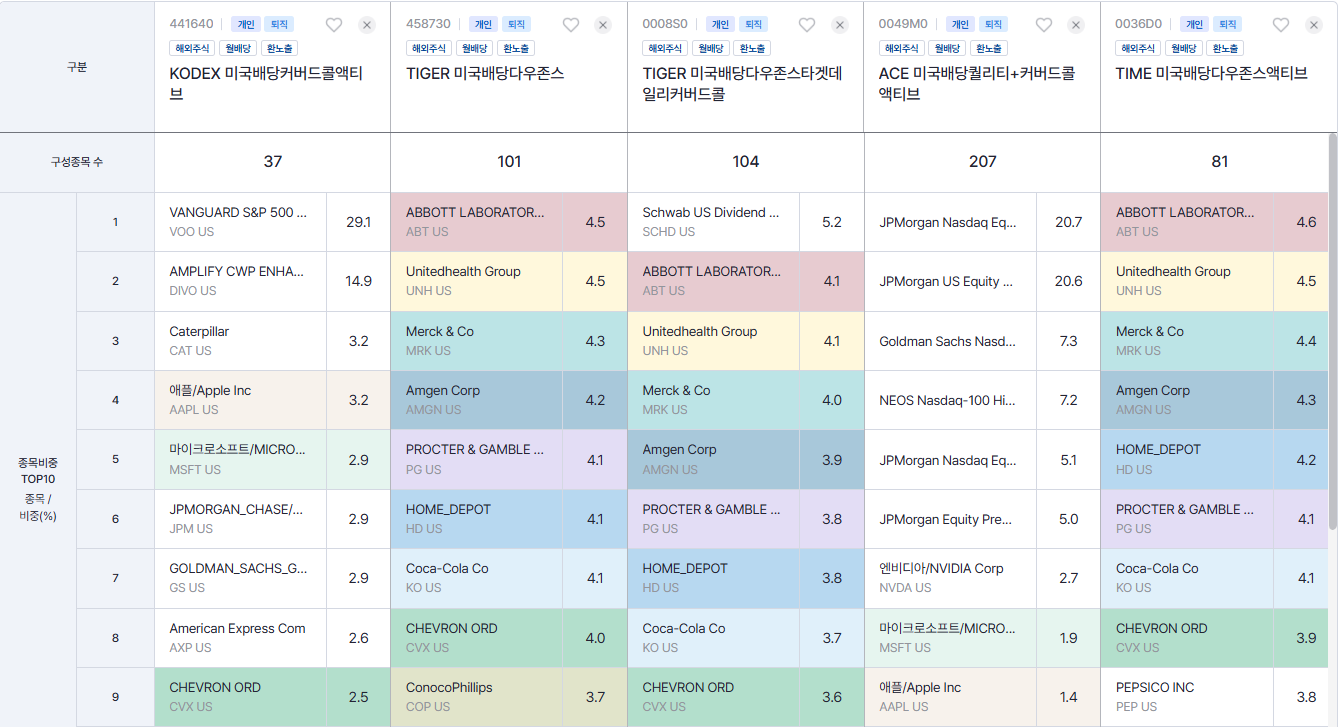Choose the 개인 tag next to 0008S0

(x=720, y=24)
